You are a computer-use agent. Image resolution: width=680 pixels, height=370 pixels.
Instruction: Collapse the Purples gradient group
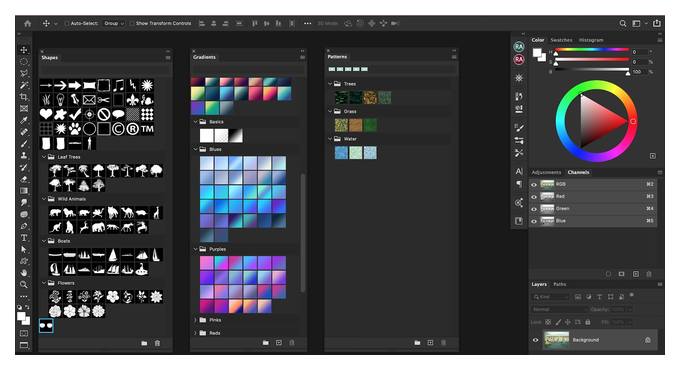coord(195,249)
